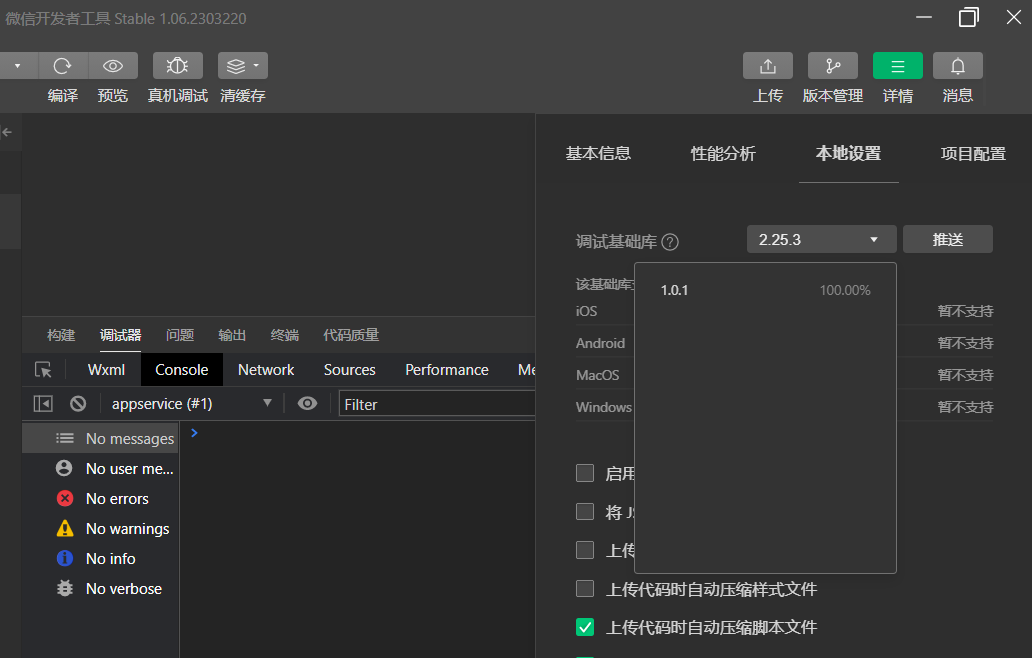Open appservice (#1) context dropdown
The width and height of the screenshot is (1032, 658).
point(192,403)
